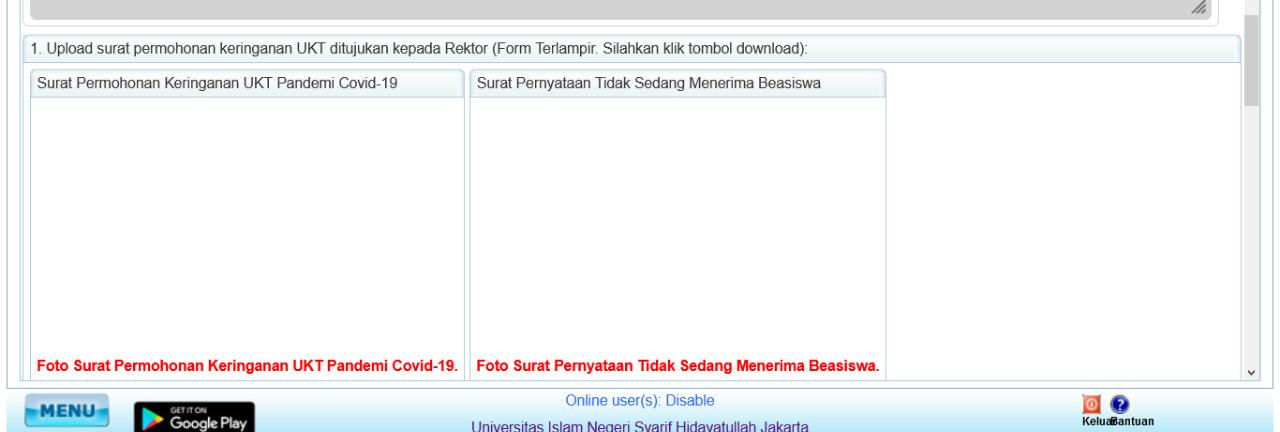Select the Surat Permohonan Keringanan UKT Pandemi Covid-19 panel header

(x=247, y=83)
